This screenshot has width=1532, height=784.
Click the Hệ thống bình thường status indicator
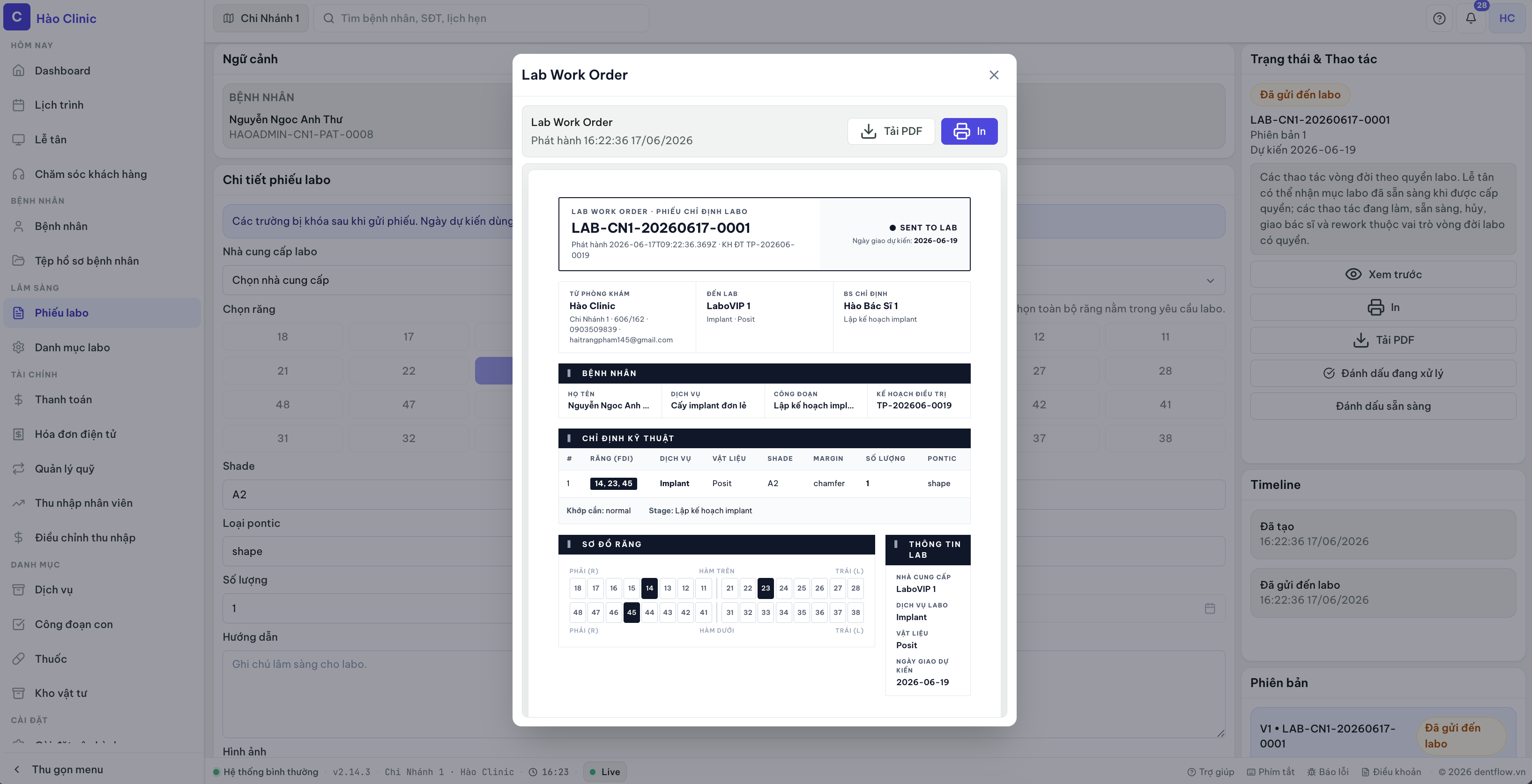(266, 772)
